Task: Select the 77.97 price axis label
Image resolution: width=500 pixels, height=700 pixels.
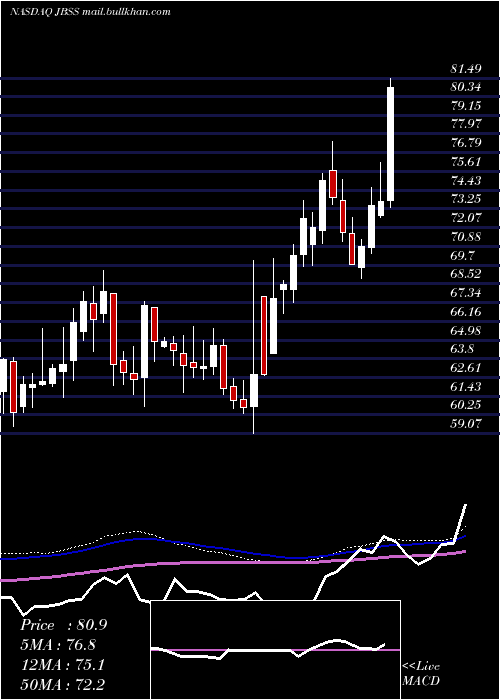Action: [x=466, y=125]
